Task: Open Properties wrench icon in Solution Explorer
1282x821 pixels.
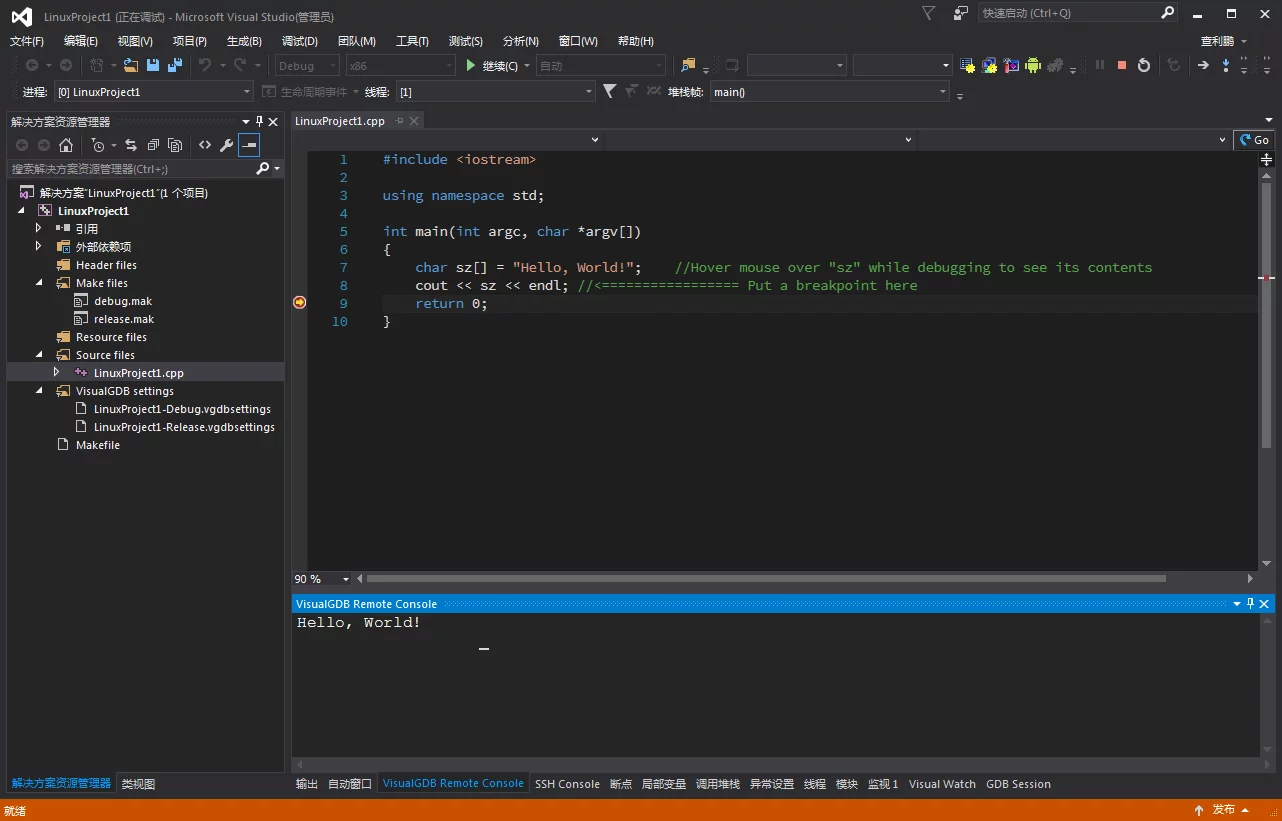Action: [x=227, y=145]
